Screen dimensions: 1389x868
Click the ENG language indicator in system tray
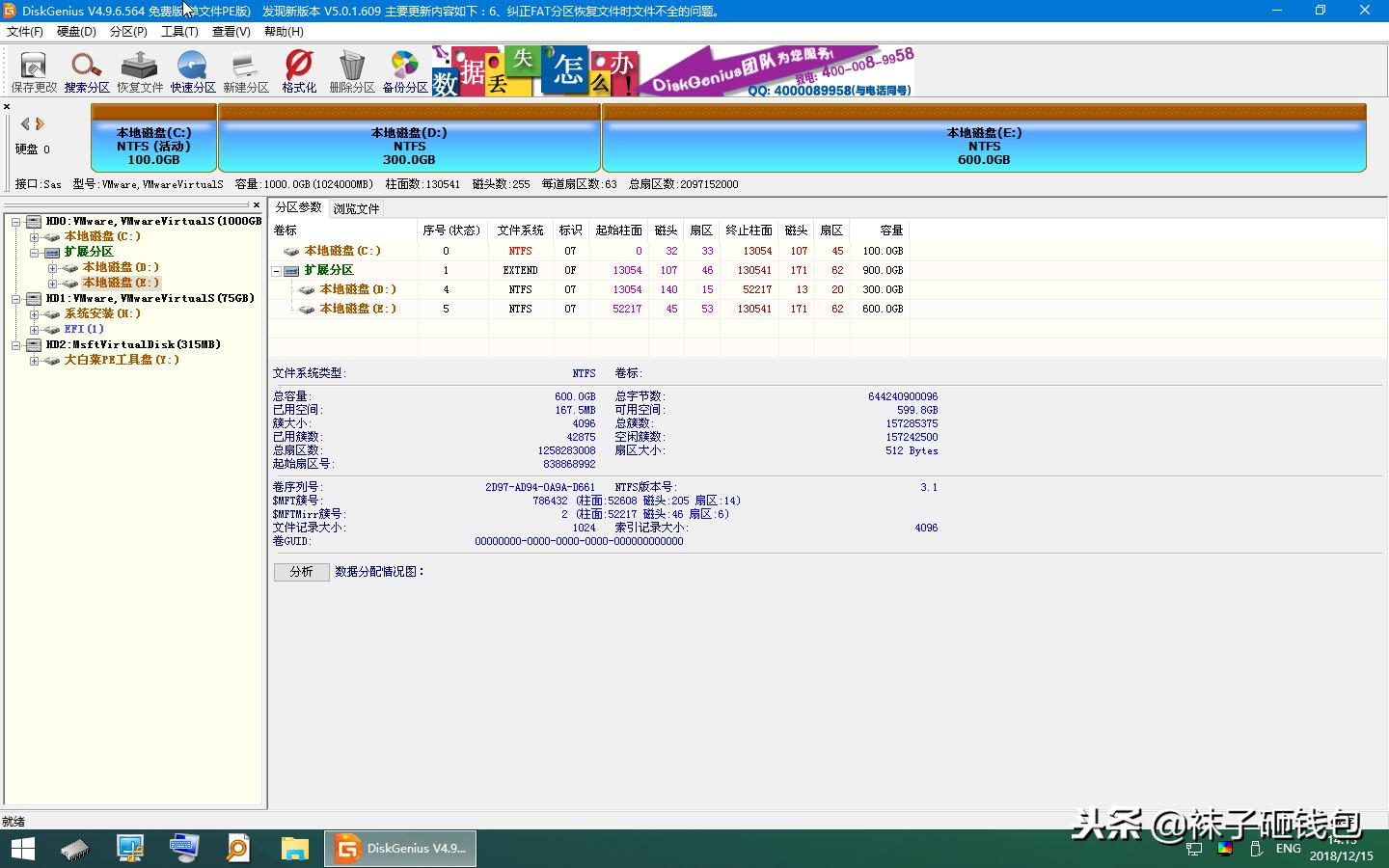pyautogui.click(x=1288, y=849)
